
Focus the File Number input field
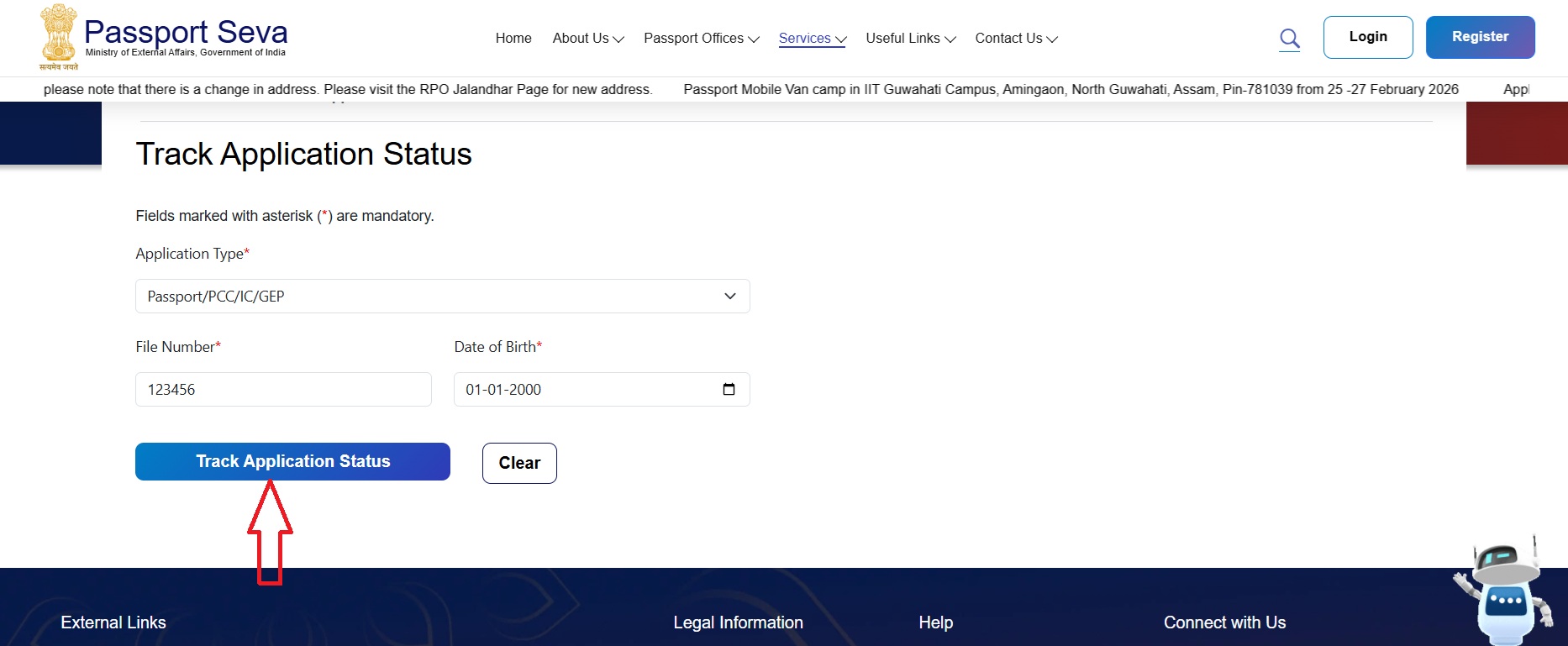[283, 390]
